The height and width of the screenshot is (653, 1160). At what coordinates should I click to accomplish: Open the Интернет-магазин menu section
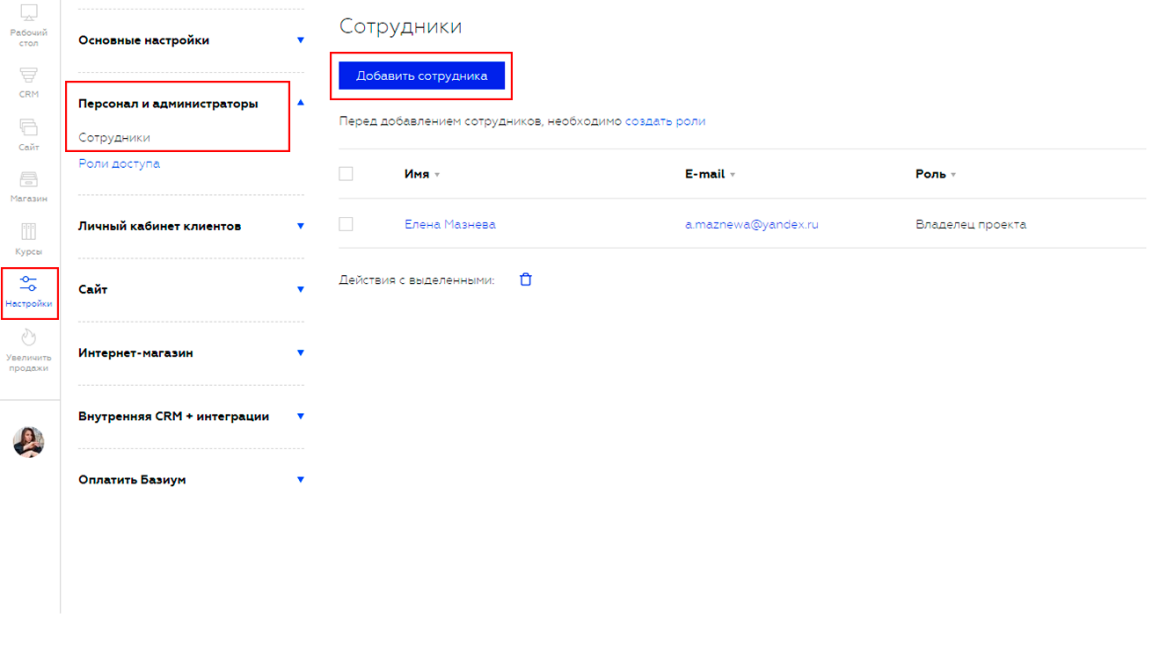pos(135,353)
